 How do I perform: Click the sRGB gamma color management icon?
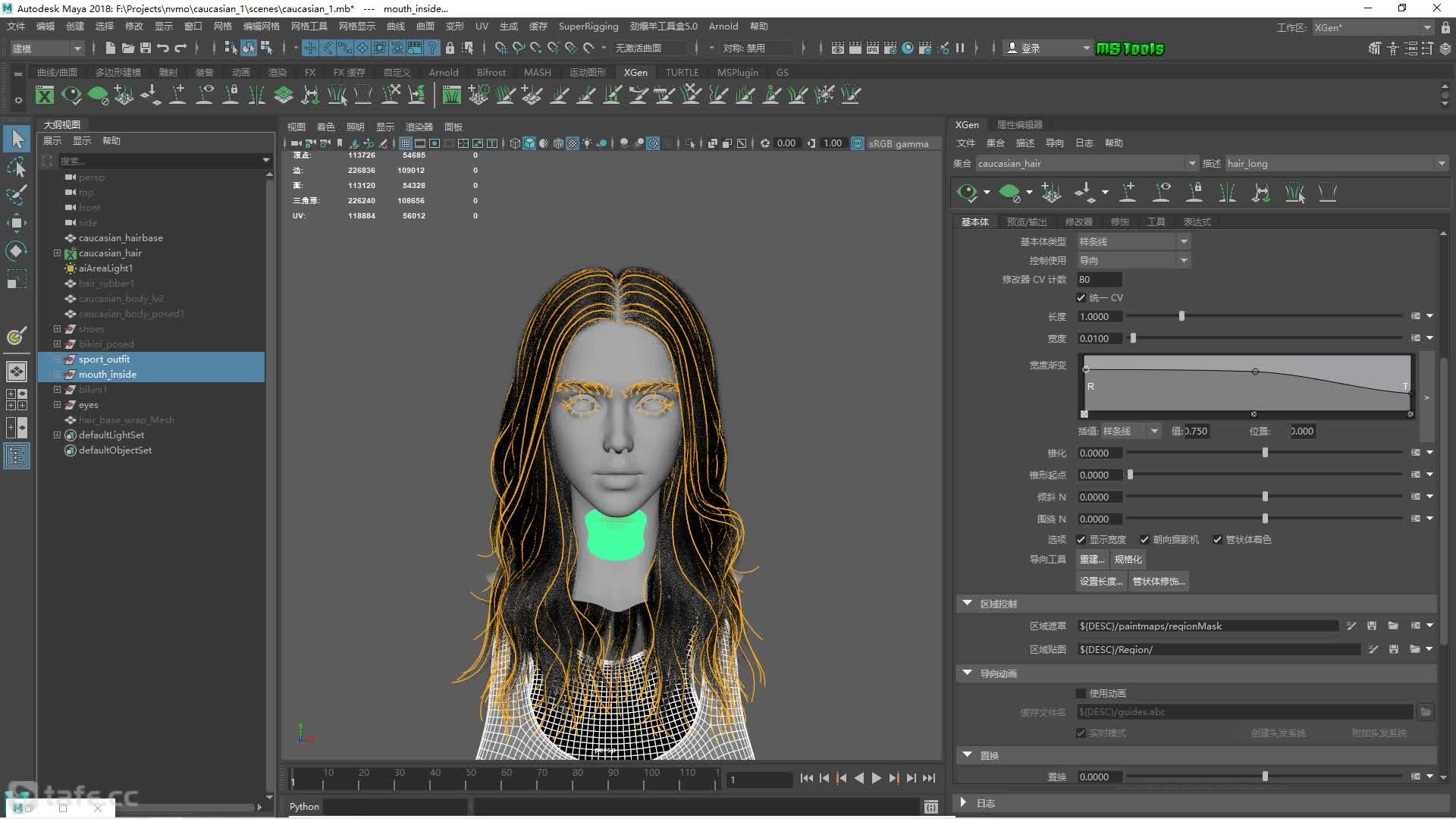tap(858, 143)
